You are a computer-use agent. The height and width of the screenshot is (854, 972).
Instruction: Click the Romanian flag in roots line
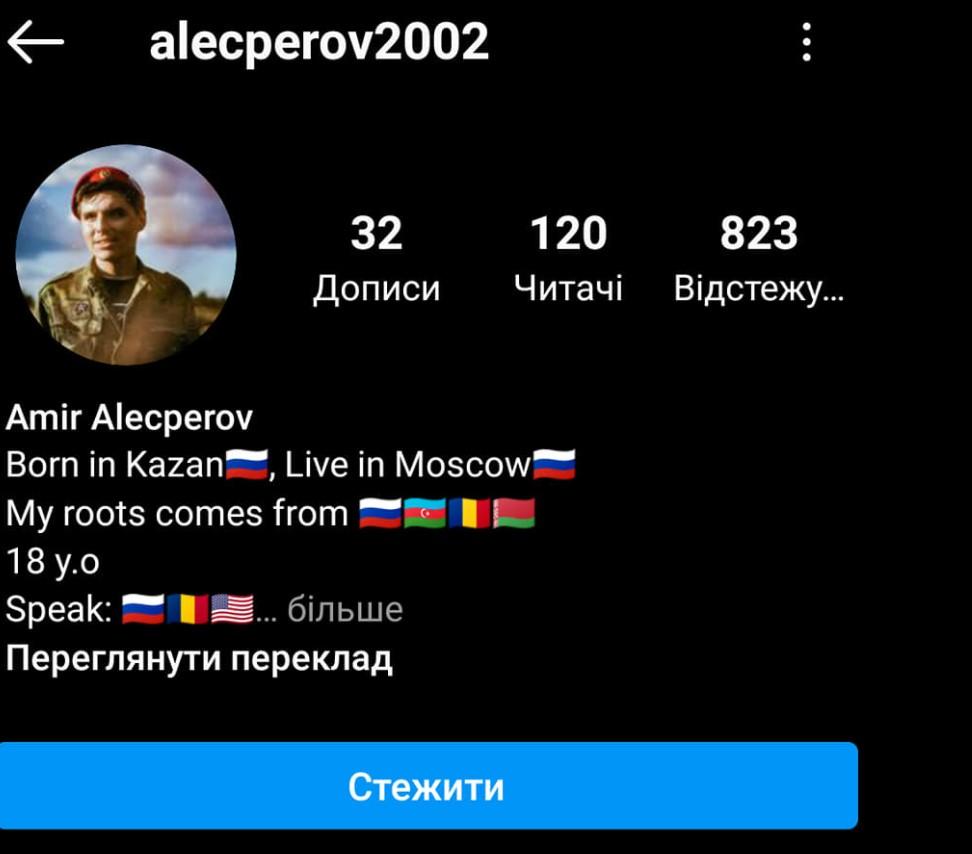tap(469, 513)
